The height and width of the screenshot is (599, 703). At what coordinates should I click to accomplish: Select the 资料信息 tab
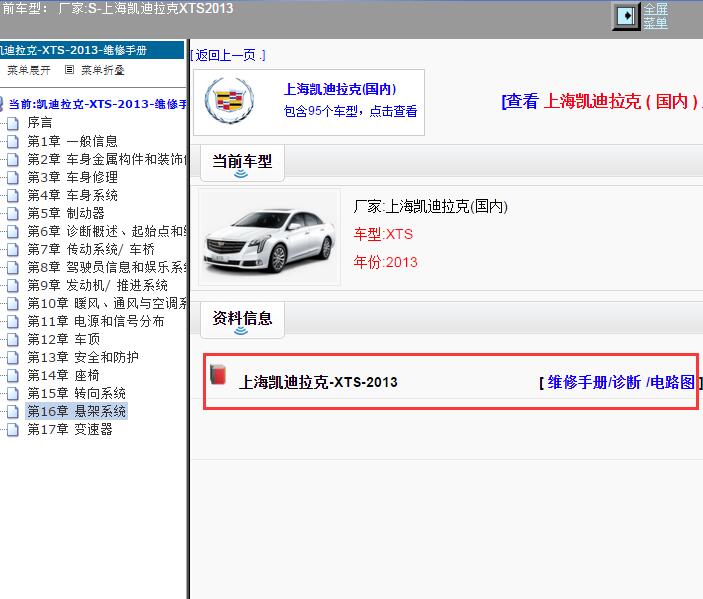tap(242, 320)
